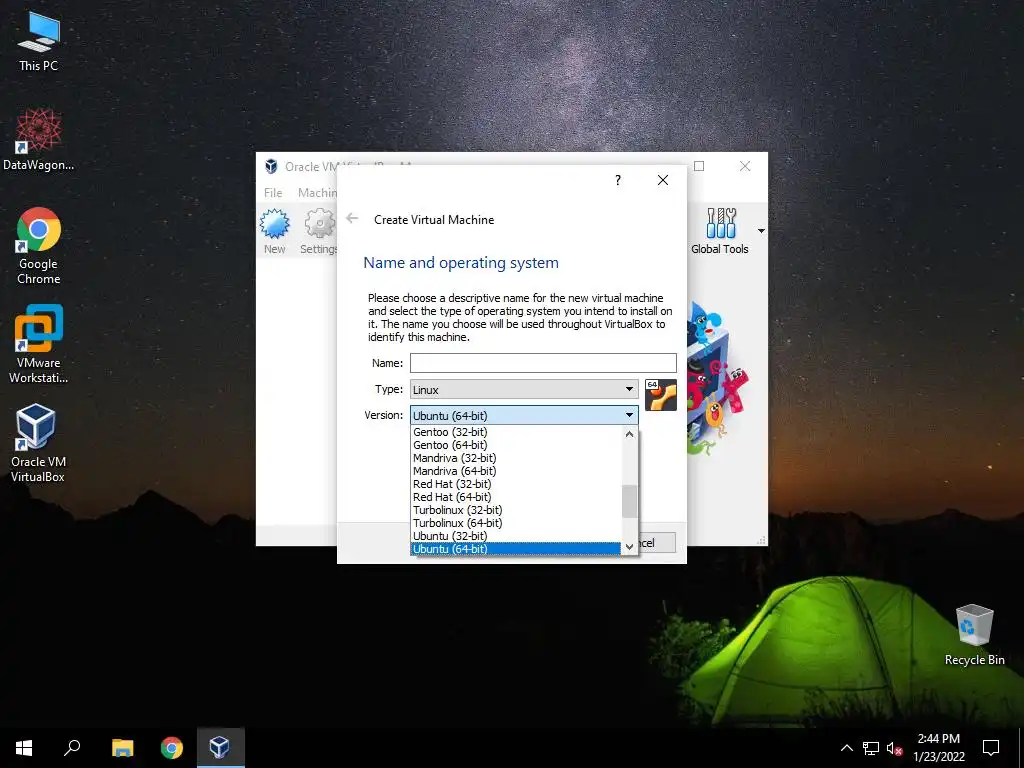Show hidden system tray icons
Image resolution: width=1024 pixels, height=768 pixels.
tap(846, 748)
